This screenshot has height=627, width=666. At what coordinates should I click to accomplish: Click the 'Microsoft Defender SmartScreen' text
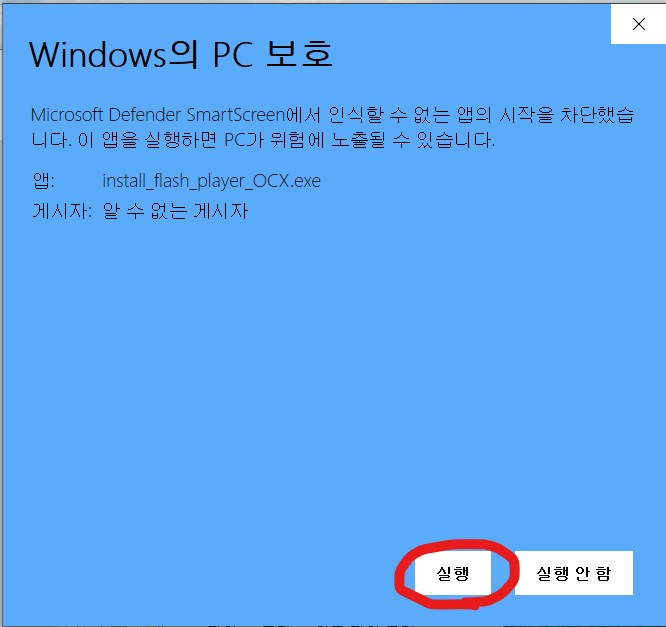pos(158,115)
